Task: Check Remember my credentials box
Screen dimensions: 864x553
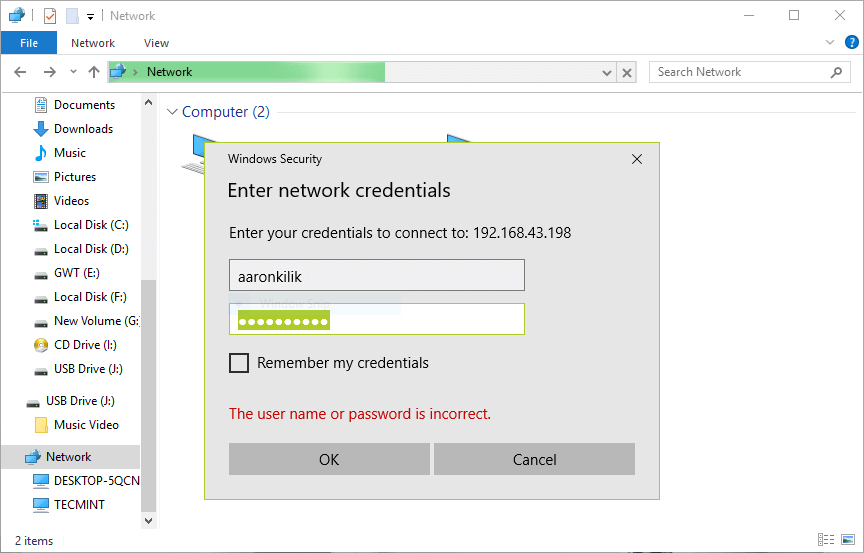Action: (x=239, y=363)
